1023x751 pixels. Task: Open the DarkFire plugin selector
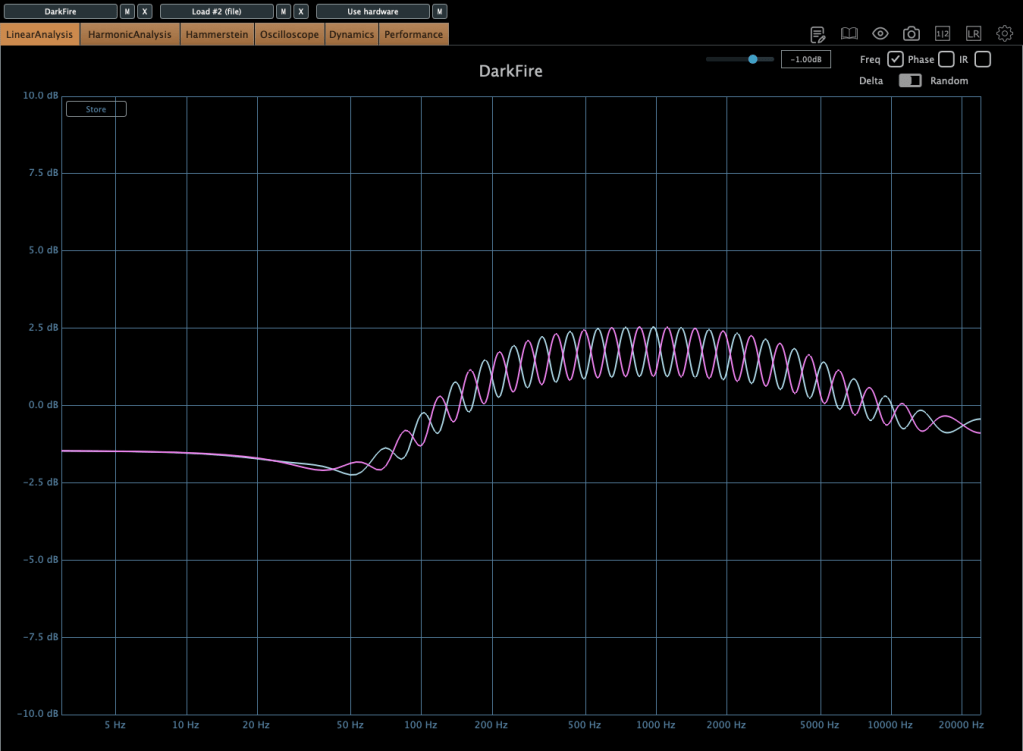(x=60, y=12)
